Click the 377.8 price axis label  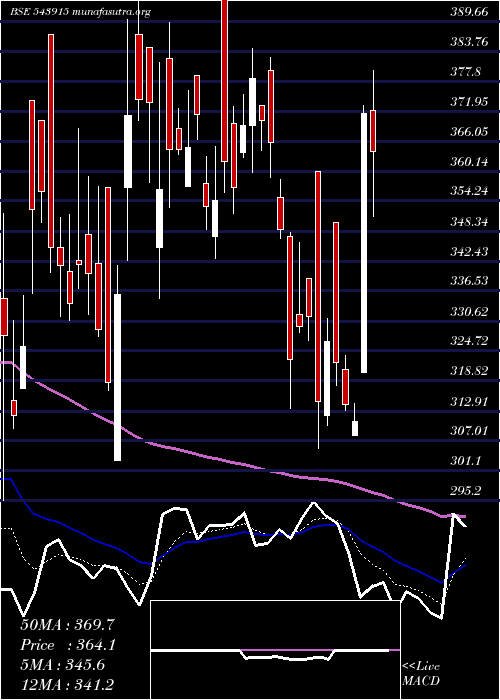pyautogui.click(x=466, y=72)
